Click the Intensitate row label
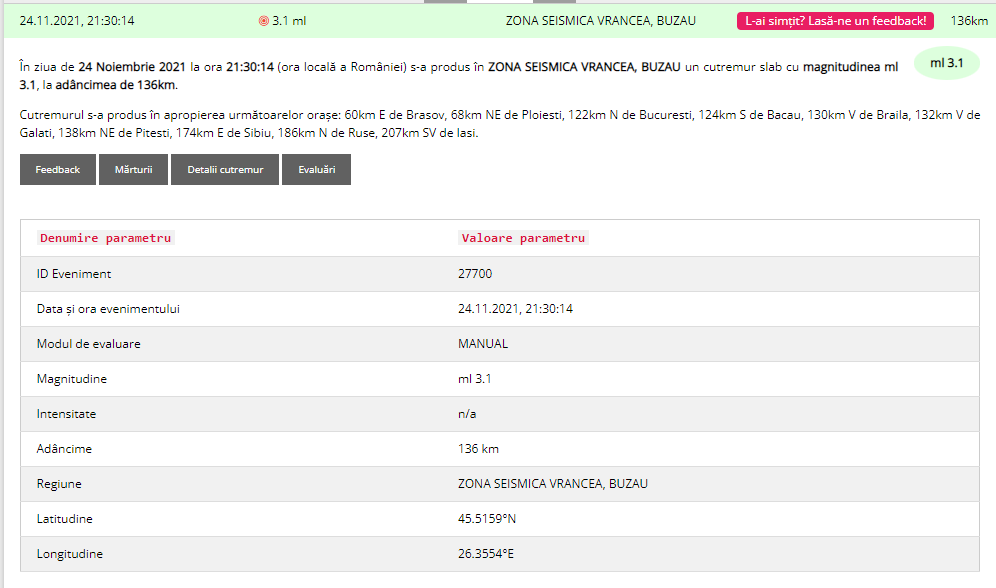 (66, 413)
